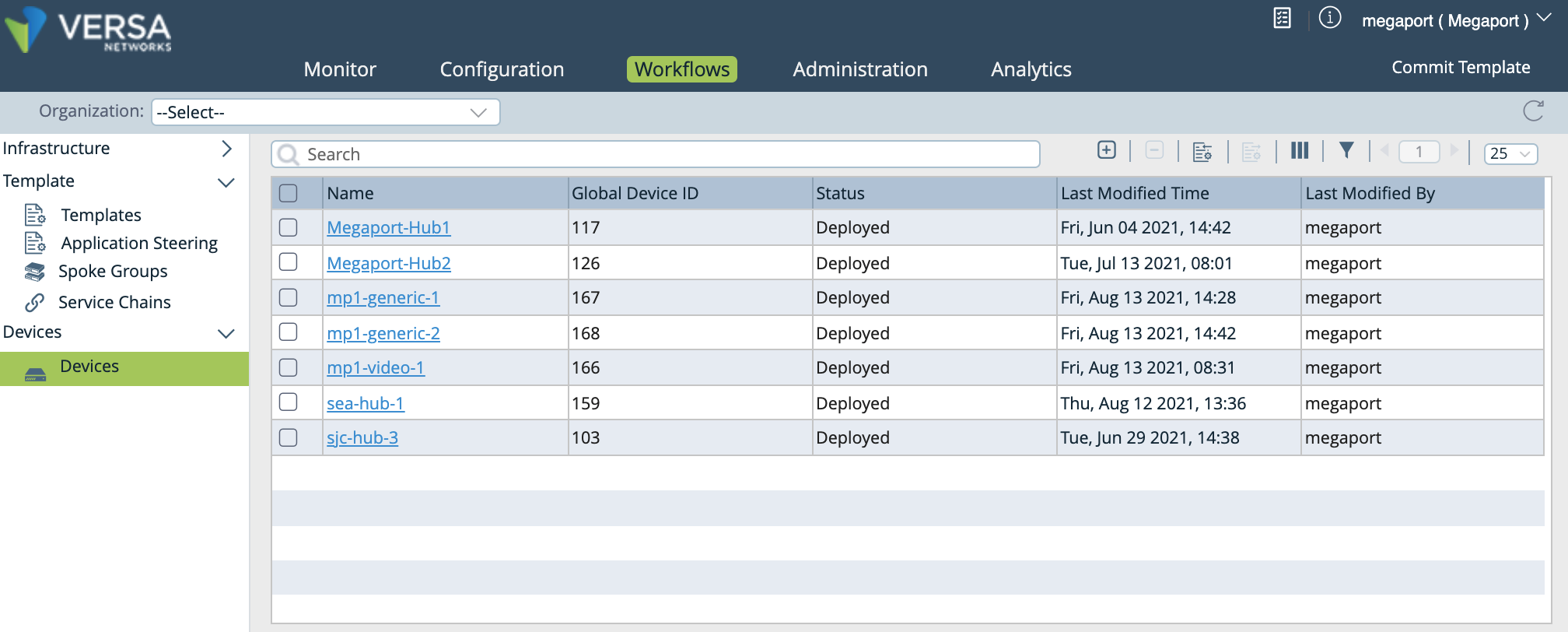Click the refresh icon in organization bar
The height and width of the screenshot is (632, 1568).
(1533, 111)
